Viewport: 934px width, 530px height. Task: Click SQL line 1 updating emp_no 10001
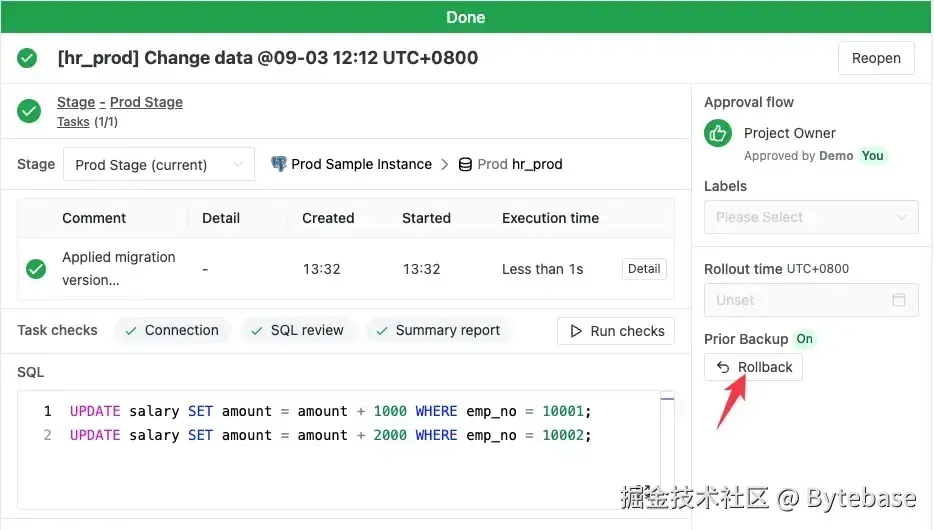point(330,411)
